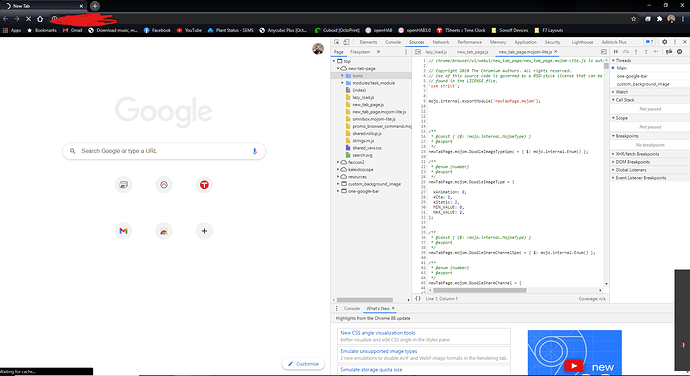Image resolution: width=690 pixels, height=376 pixels.
Task: Switch to the Network panel tab
Action: click(x=440, y=42)
